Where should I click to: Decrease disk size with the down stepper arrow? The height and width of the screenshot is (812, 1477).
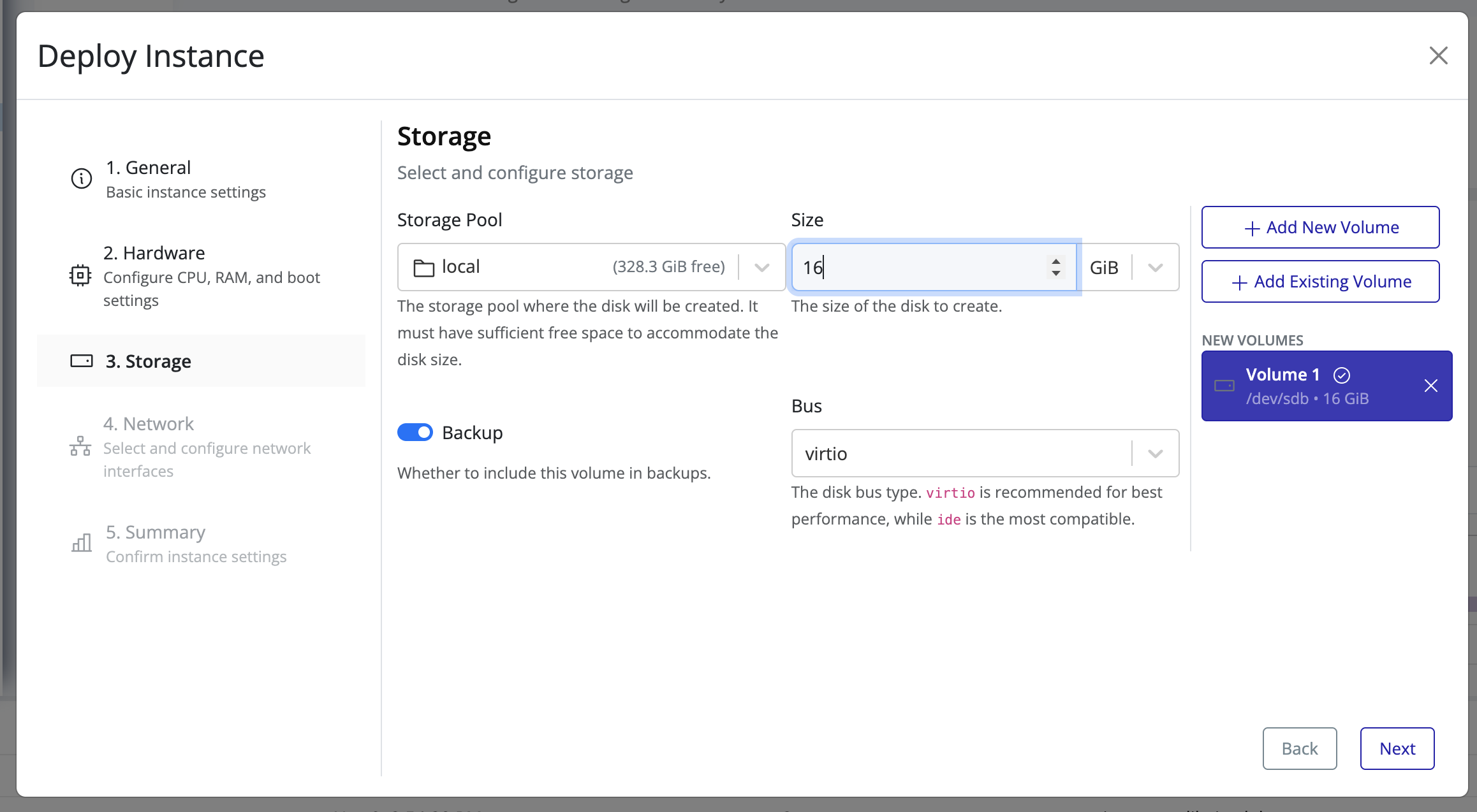click(1056, 273)
